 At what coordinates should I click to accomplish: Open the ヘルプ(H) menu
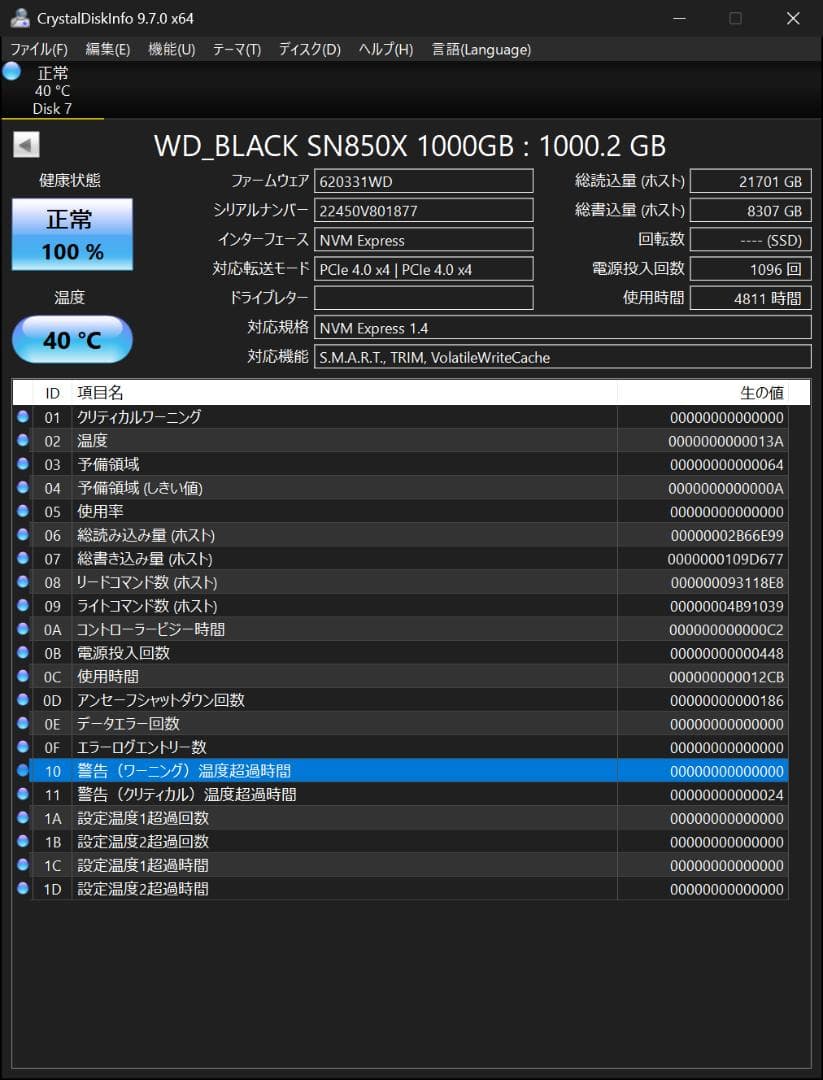point(385,49)
